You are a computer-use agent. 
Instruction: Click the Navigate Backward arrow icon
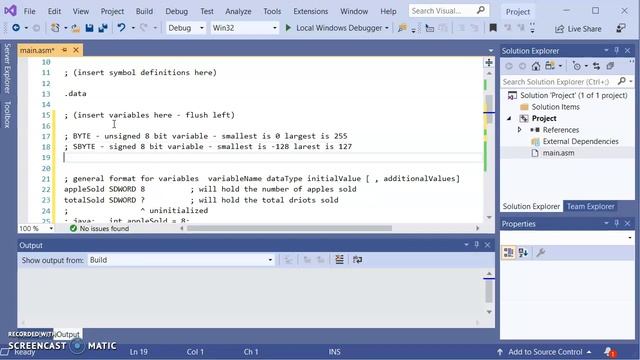click(16, 28)
